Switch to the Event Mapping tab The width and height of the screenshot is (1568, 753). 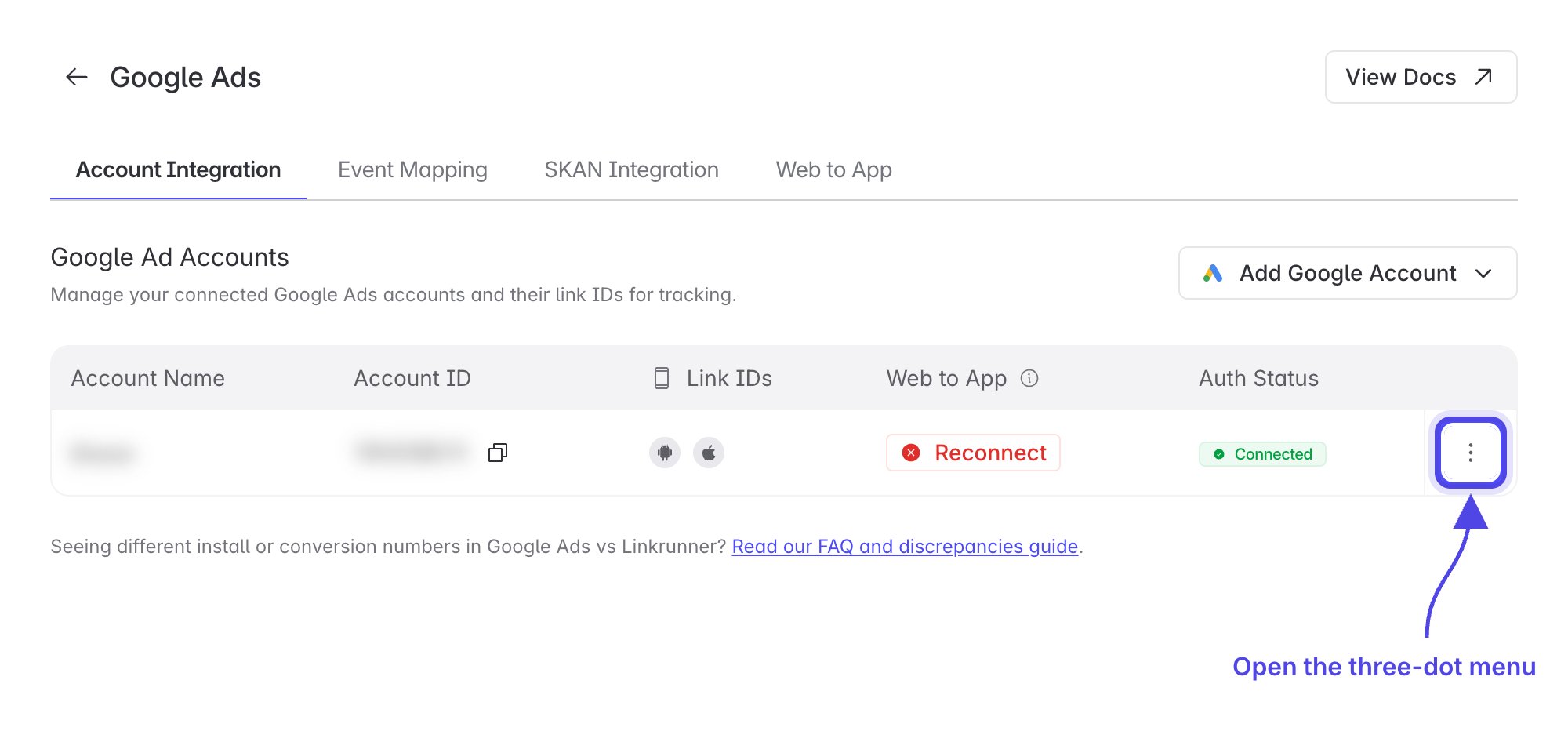pos(412,169)
